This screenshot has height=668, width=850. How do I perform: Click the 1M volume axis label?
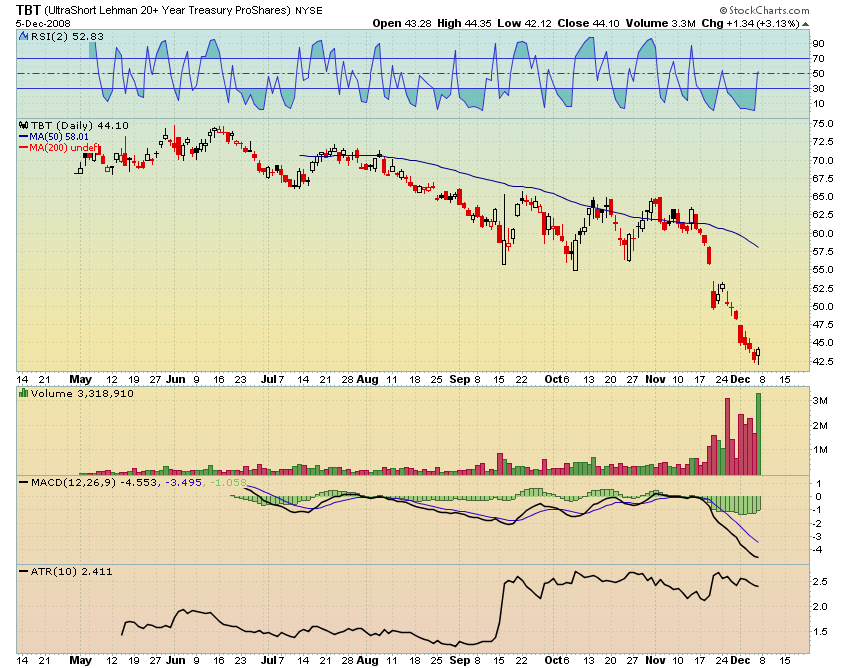click(820, 449)
